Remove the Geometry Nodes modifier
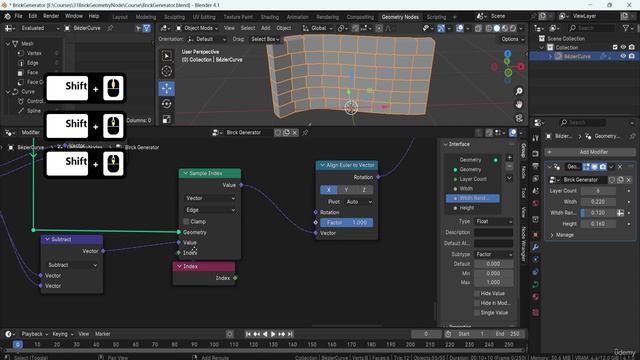640x360 pixels. click(x=620, y=167)
